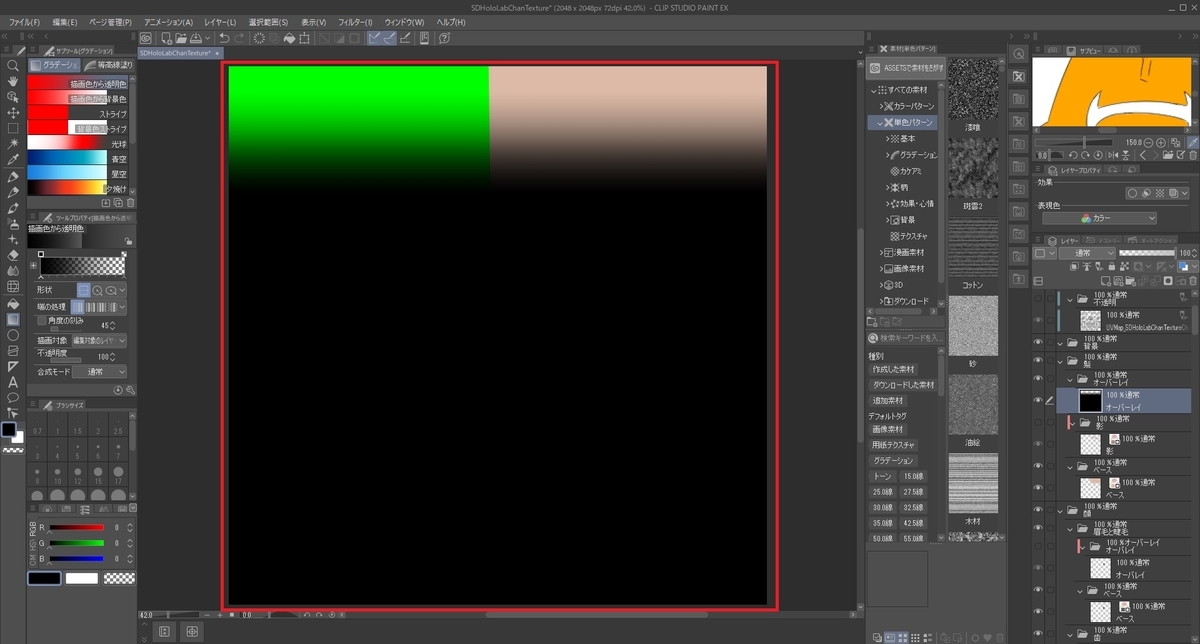Click the Undo arrow in command bar
1200x644 pixels.
[224, 38]
